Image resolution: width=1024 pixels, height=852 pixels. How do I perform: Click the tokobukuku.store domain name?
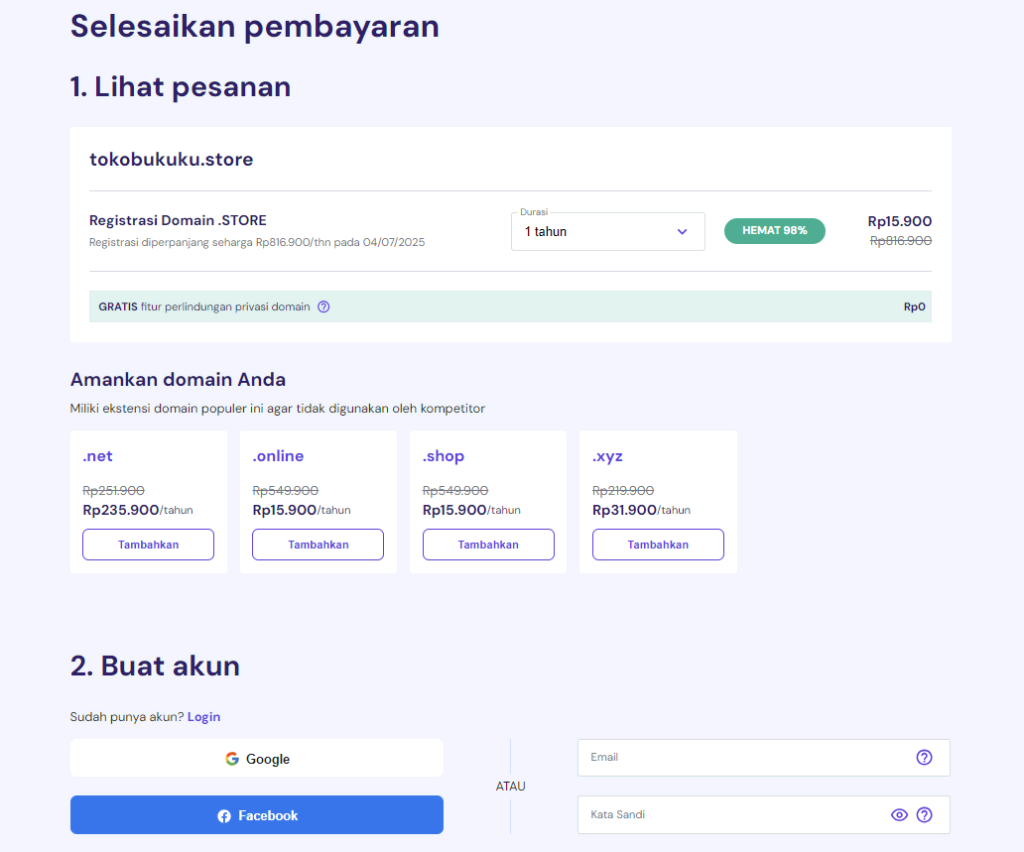coord(171,159)
